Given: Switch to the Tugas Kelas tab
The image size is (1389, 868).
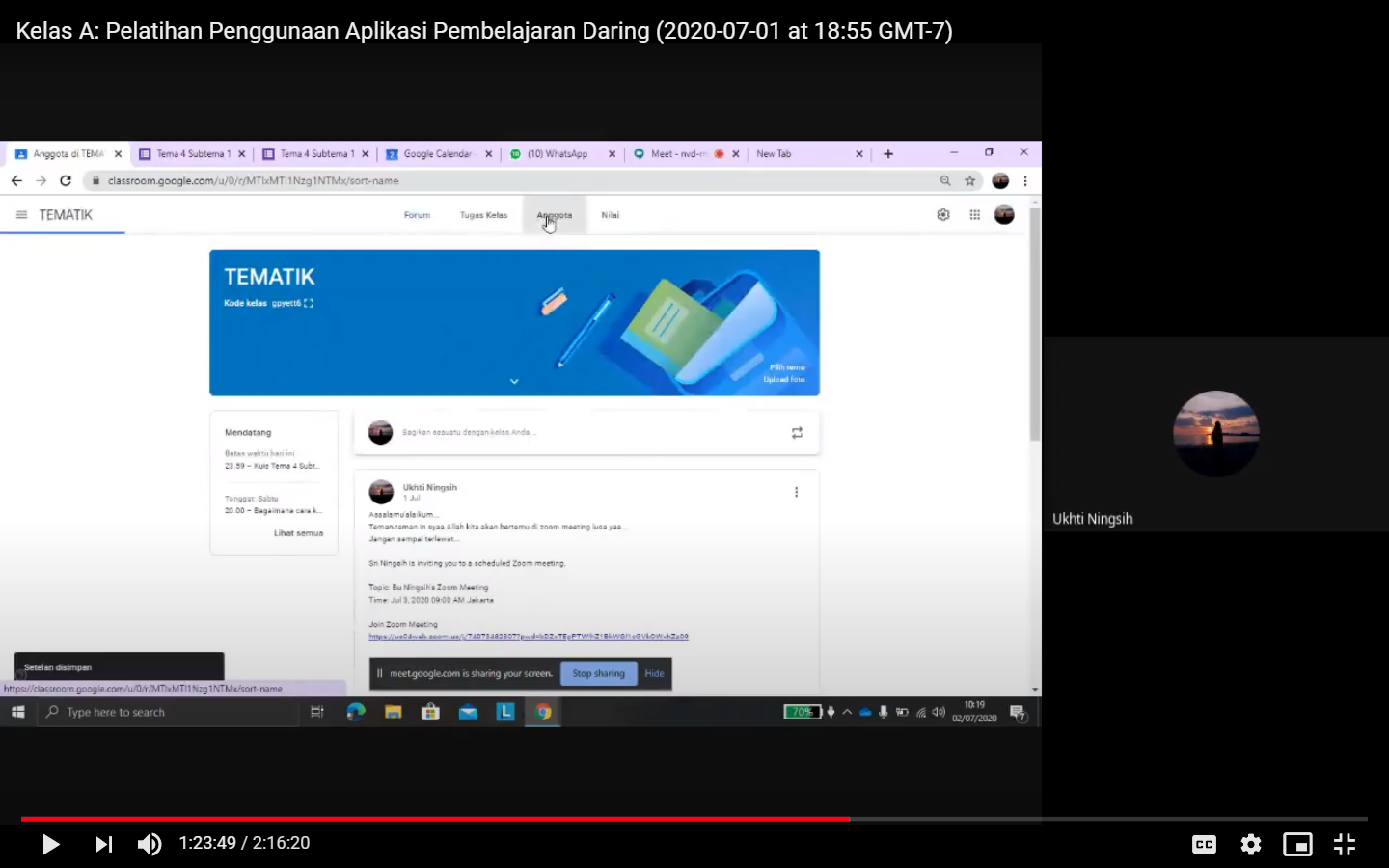Looking at the screenshot, I should 483,215.
